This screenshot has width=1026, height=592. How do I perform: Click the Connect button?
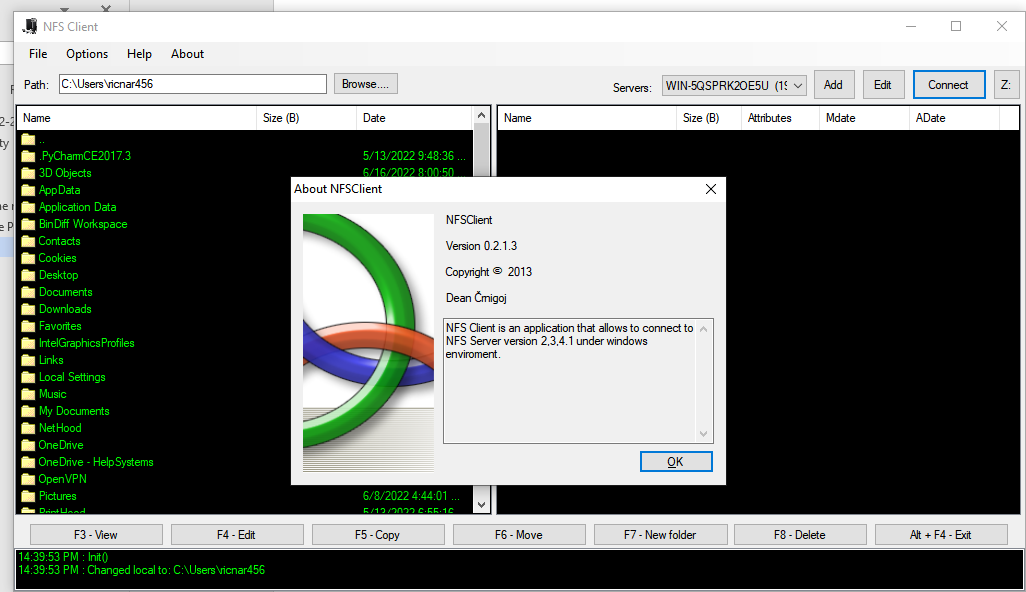[x=949, y=84]
